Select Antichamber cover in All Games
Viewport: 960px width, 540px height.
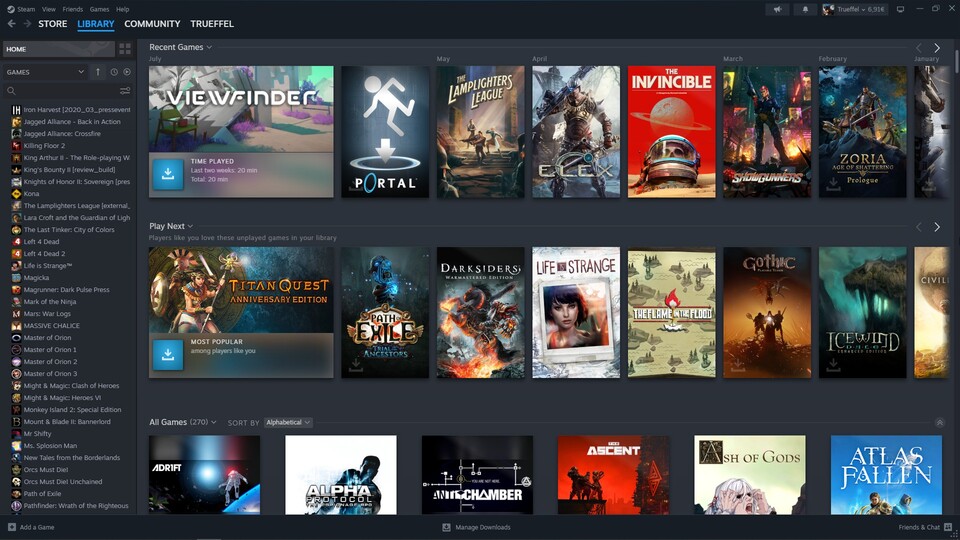tap(477, 475)
